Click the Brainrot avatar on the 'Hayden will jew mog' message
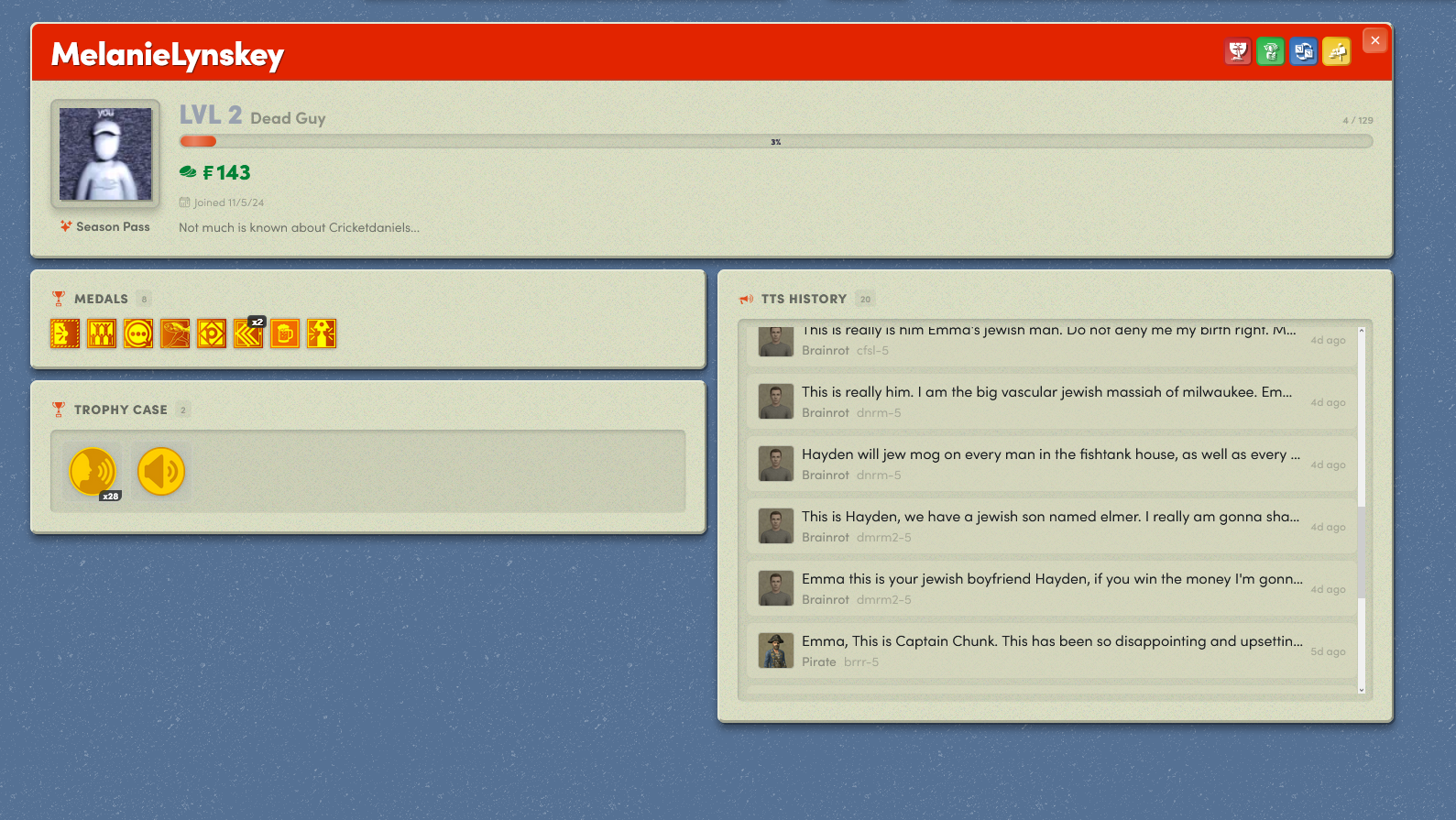This screenshot has width=1456, height=820. (776, 464)
